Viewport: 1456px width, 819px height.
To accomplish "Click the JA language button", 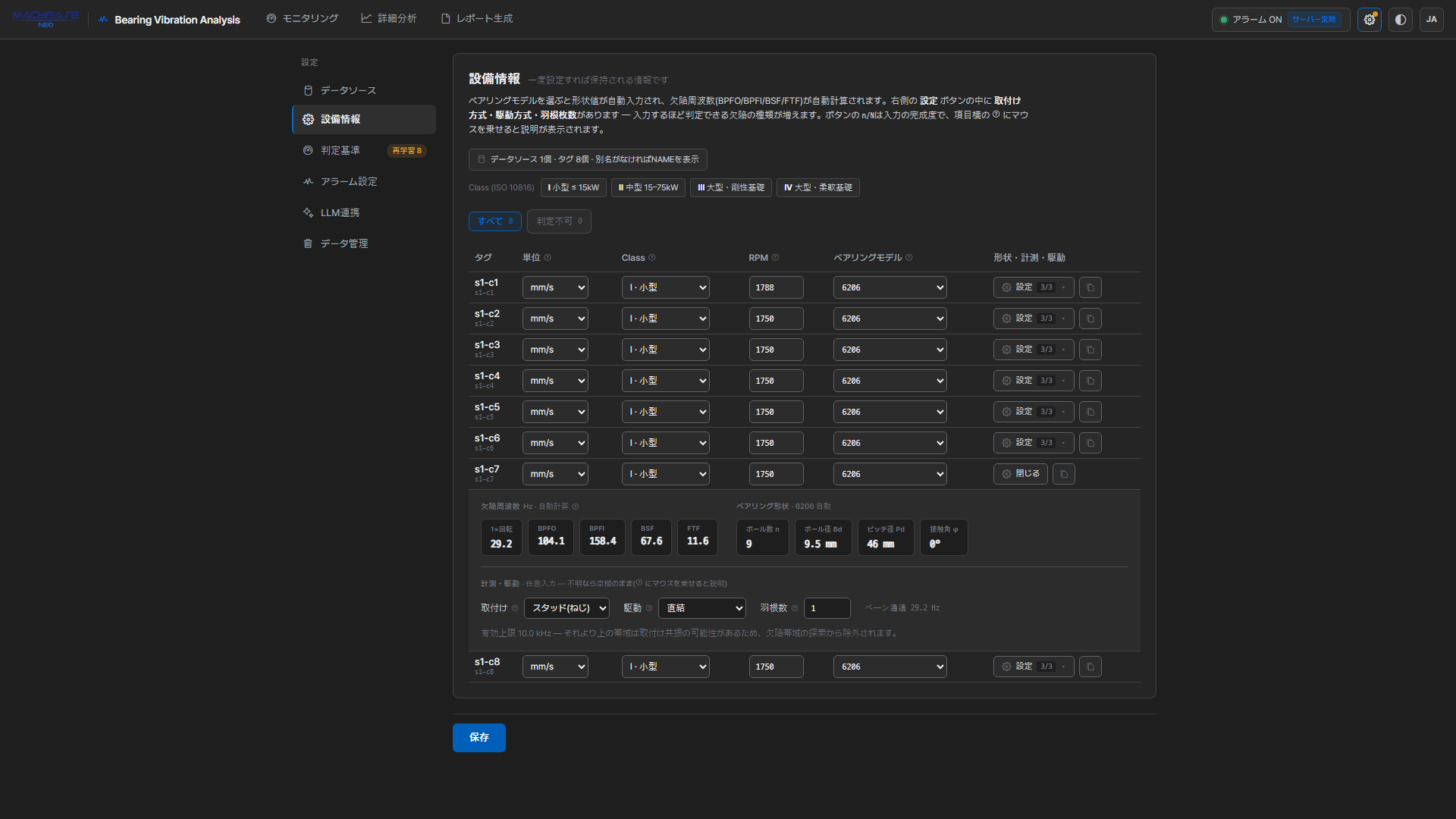I will tap(1431, 20).
